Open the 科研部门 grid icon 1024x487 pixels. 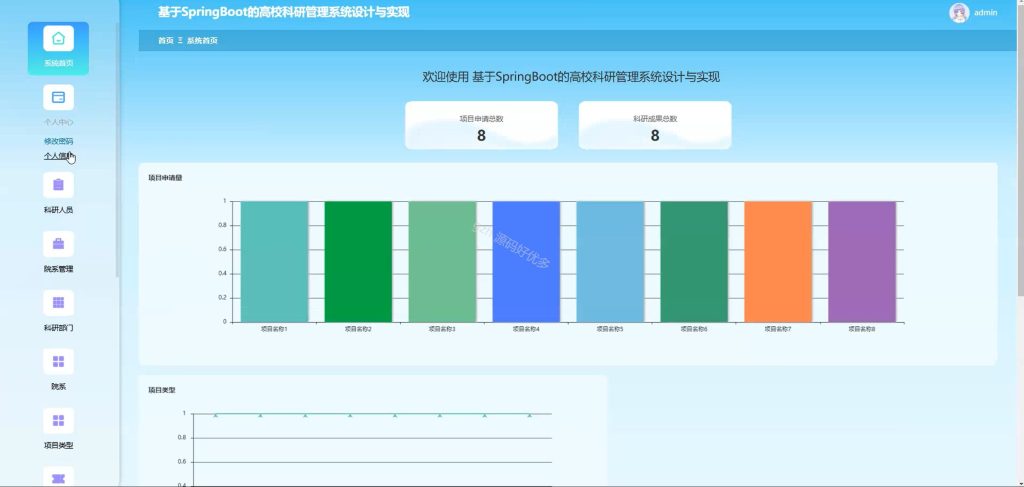(x=58, y=303)
